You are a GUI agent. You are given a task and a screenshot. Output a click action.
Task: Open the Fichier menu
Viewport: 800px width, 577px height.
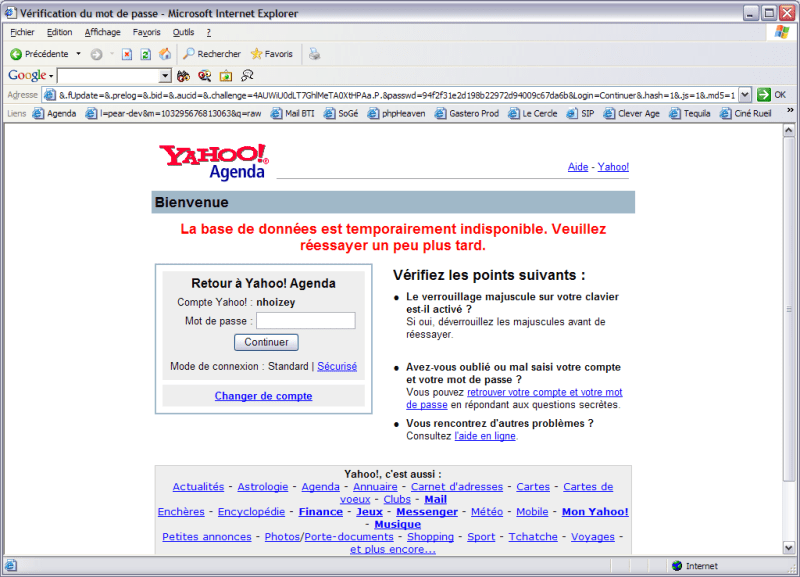[22, 32]
